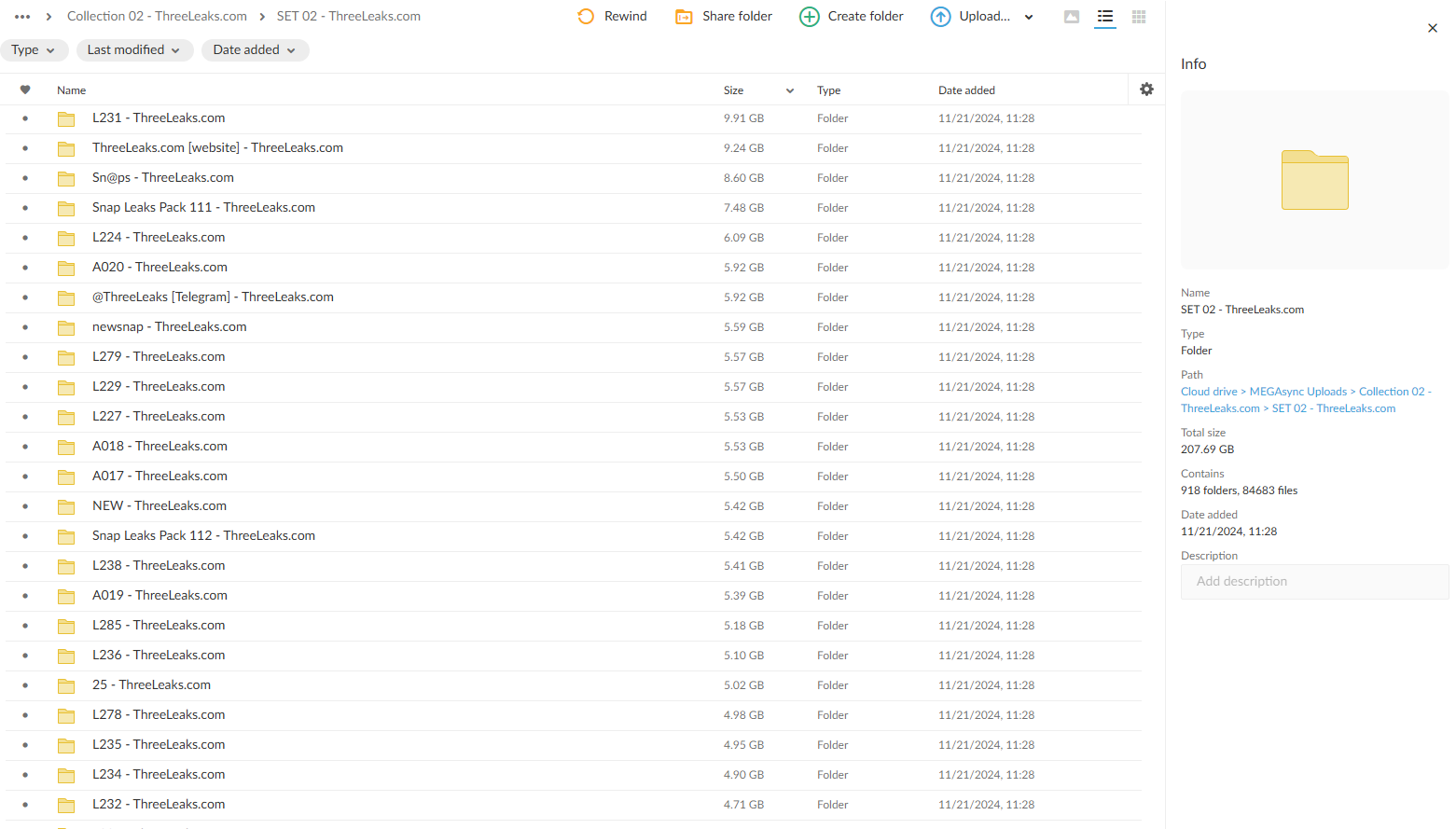Expand the Upload dropdown arrow

pyautogui.click(x=1029, y=17)
